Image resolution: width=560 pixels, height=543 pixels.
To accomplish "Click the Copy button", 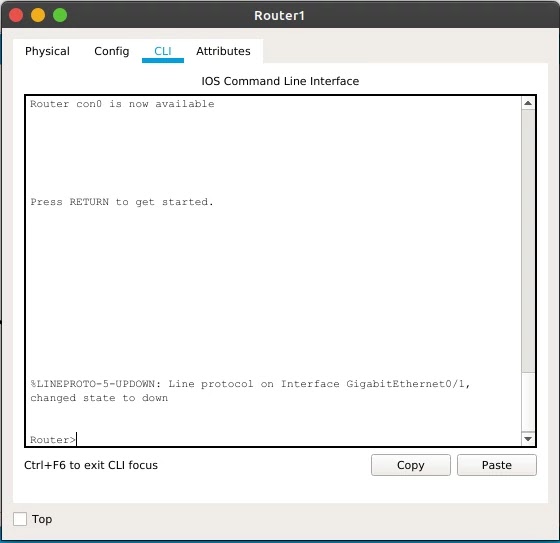I will (x=411, y=465).
